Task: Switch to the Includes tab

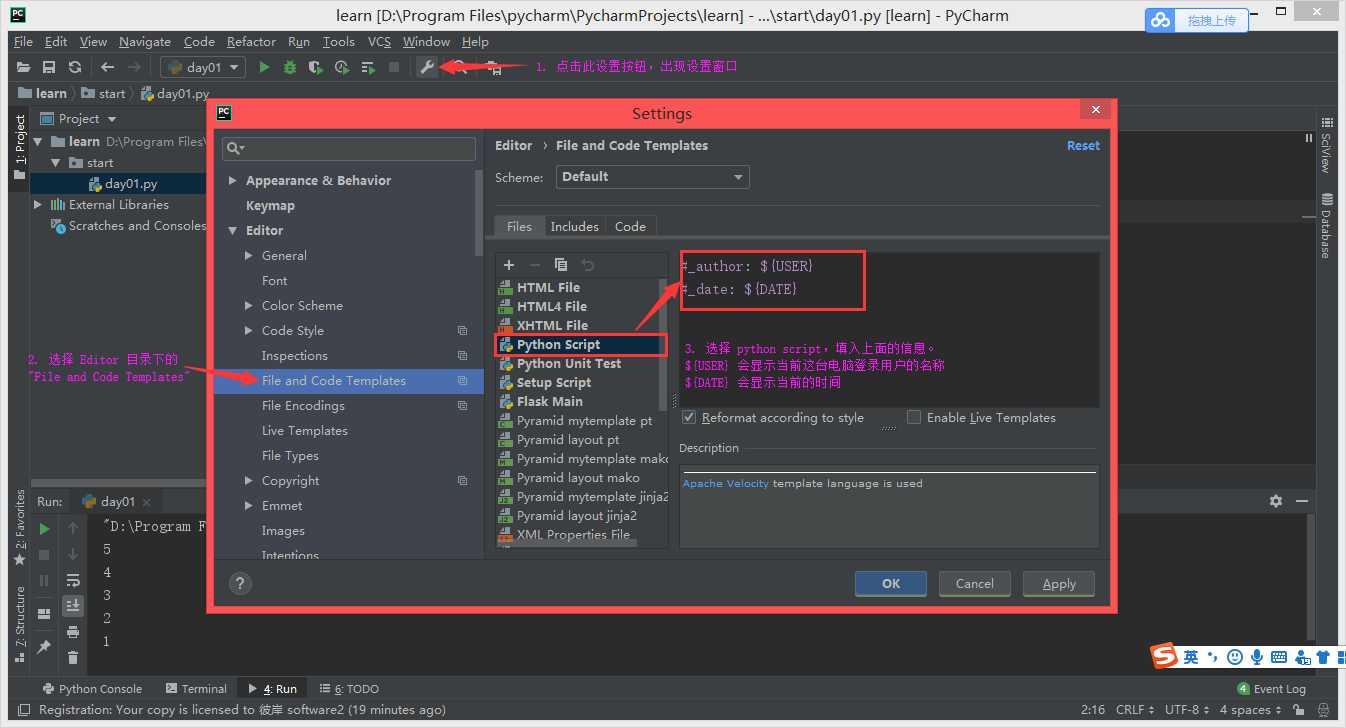Action: pos(574,227)
